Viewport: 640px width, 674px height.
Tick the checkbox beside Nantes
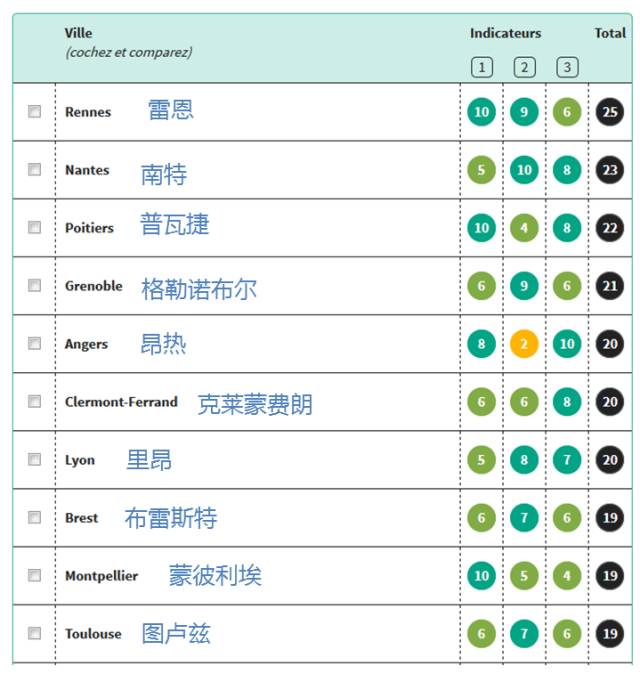34,169
